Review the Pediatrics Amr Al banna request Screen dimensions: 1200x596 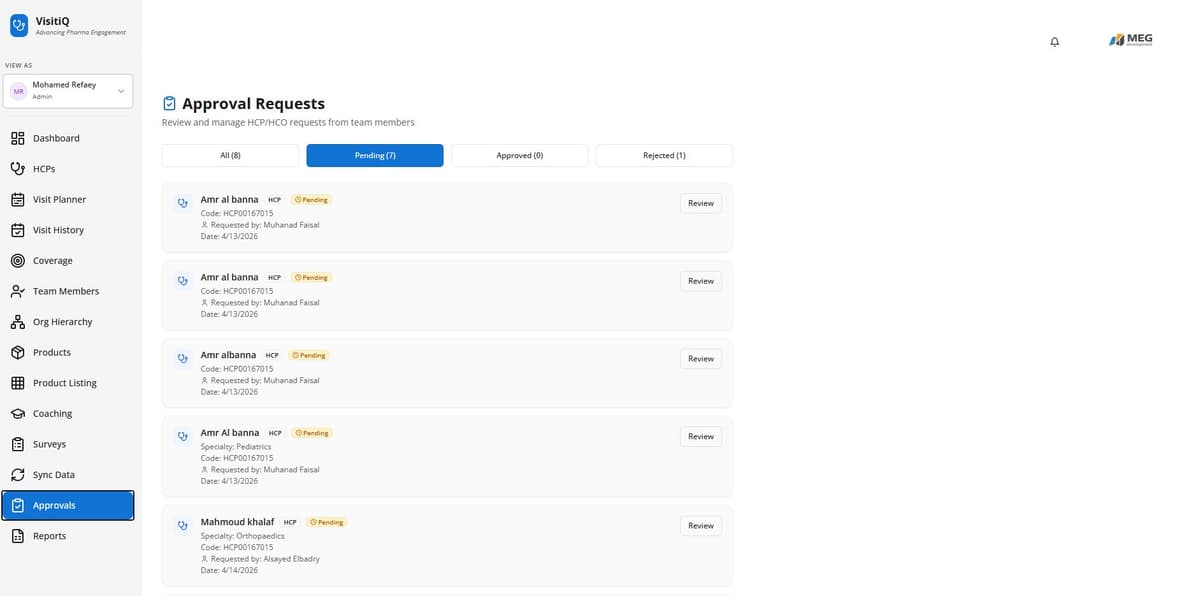pyautogui.click(x=700, y=436)
